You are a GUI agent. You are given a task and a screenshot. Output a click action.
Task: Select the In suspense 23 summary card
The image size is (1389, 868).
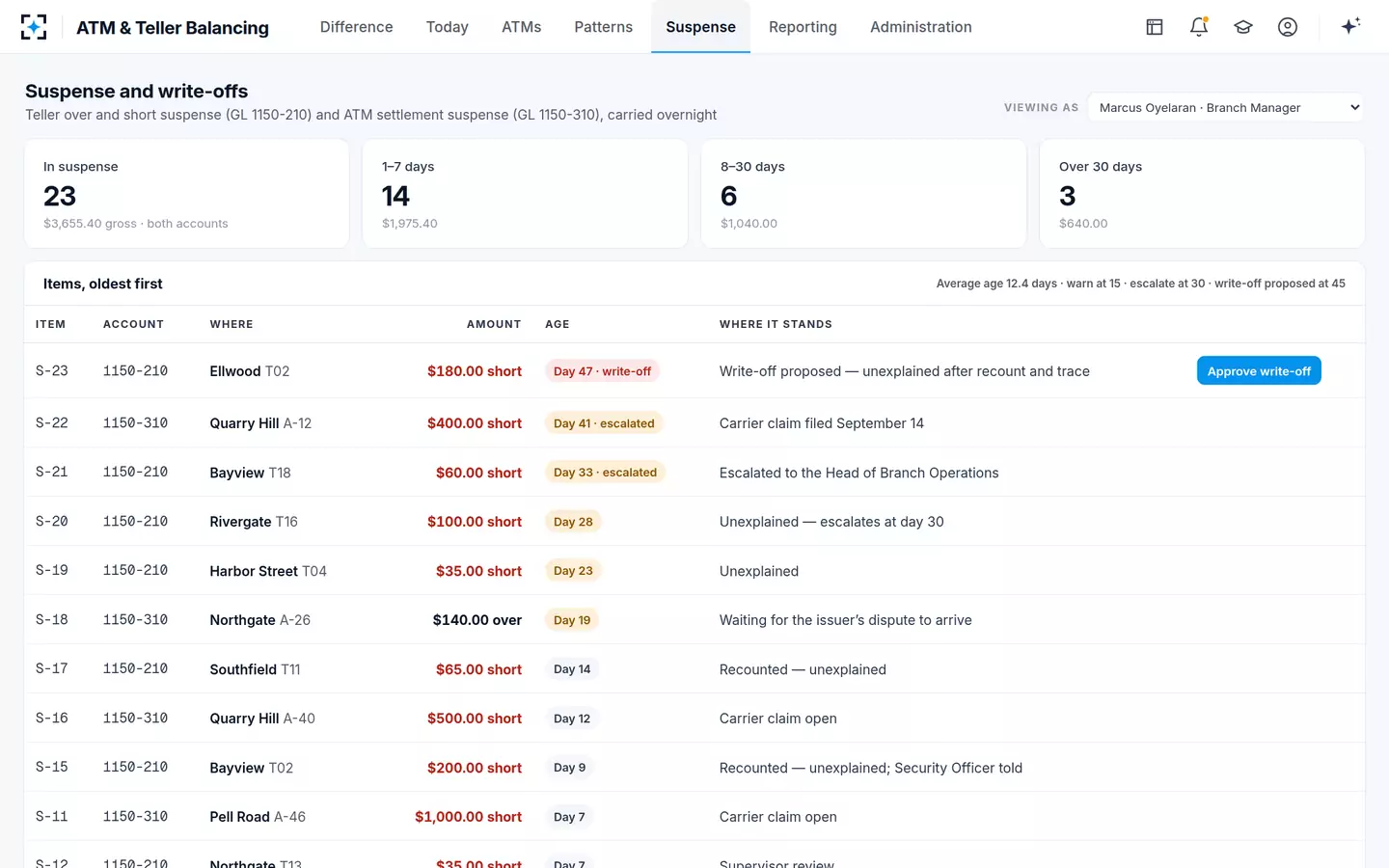pos(187,194)
